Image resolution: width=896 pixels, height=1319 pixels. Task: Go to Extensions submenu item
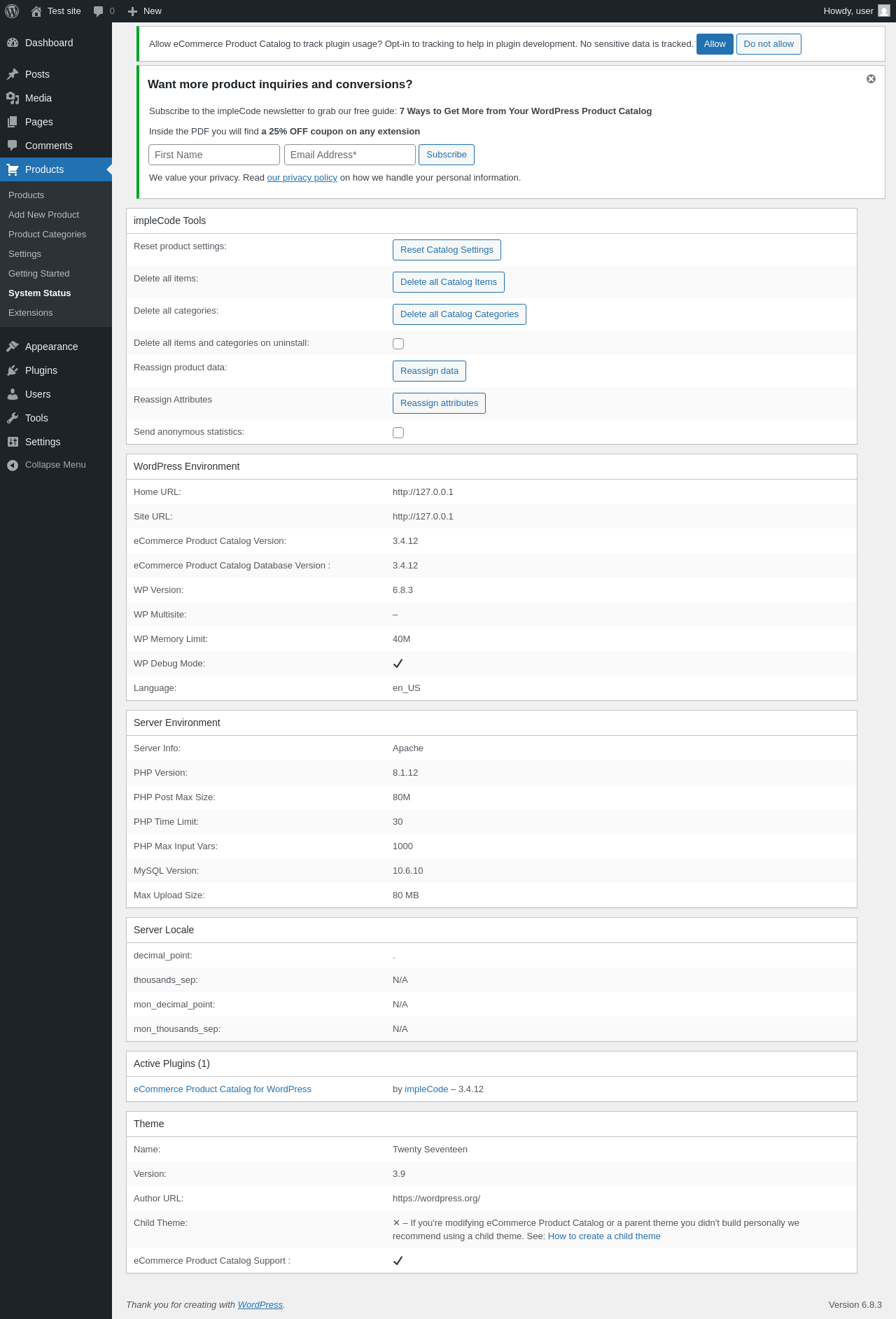coord(30,313)
